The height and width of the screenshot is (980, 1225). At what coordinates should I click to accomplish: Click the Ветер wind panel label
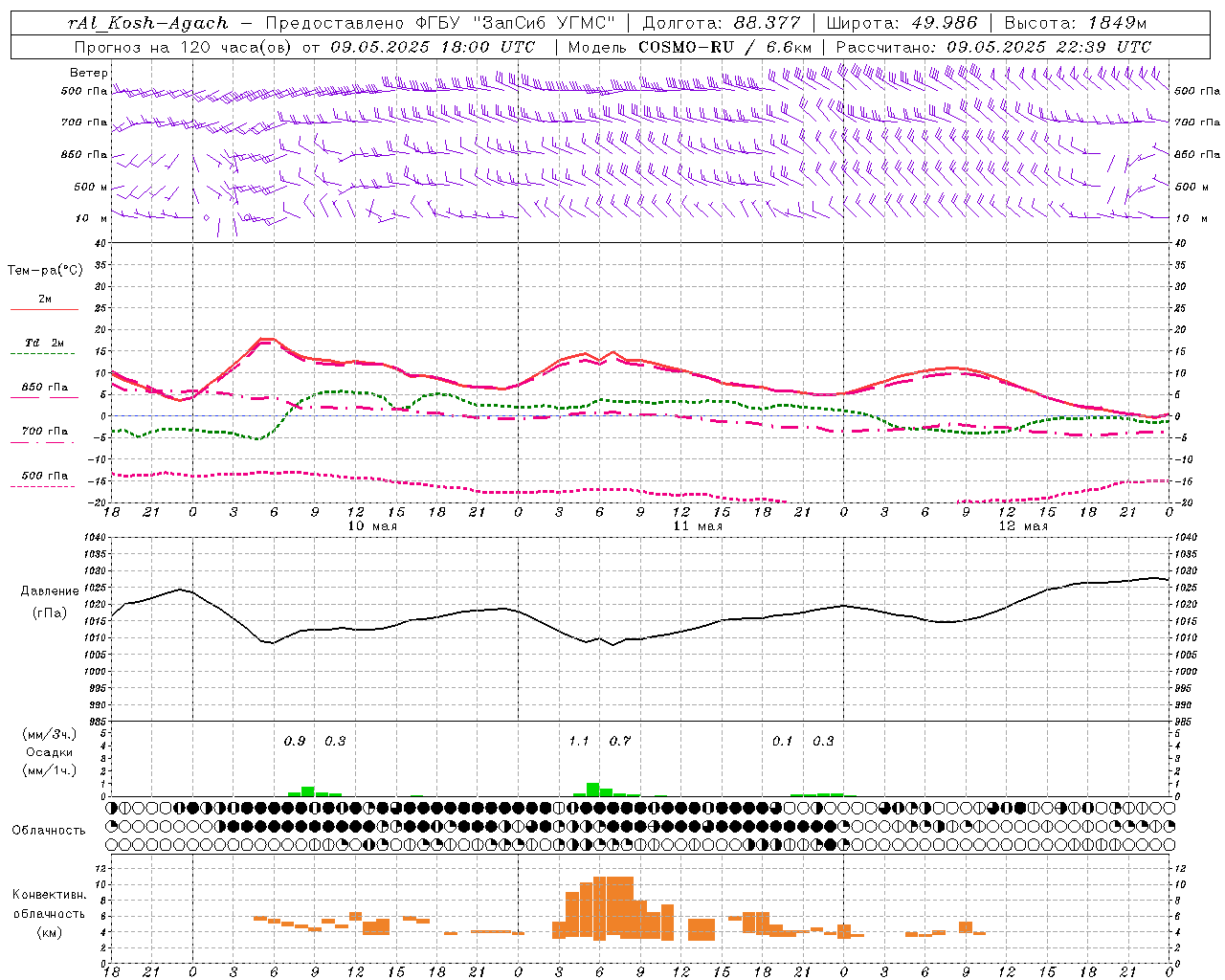coord(89,73)
